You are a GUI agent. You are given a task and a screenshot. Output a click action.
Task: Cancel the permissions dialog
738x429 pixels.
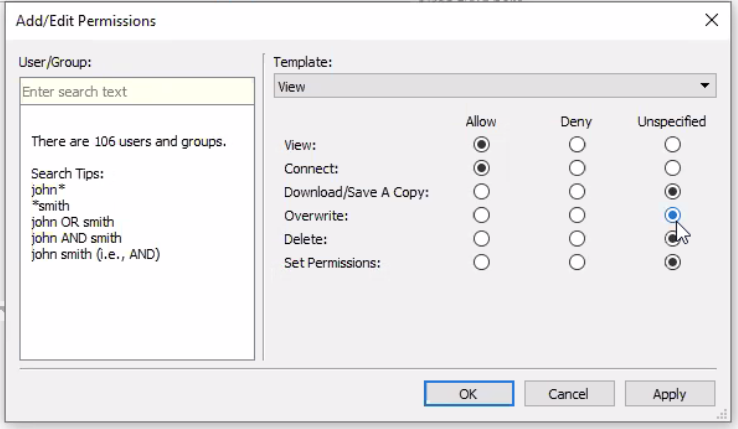click(569, 393)
